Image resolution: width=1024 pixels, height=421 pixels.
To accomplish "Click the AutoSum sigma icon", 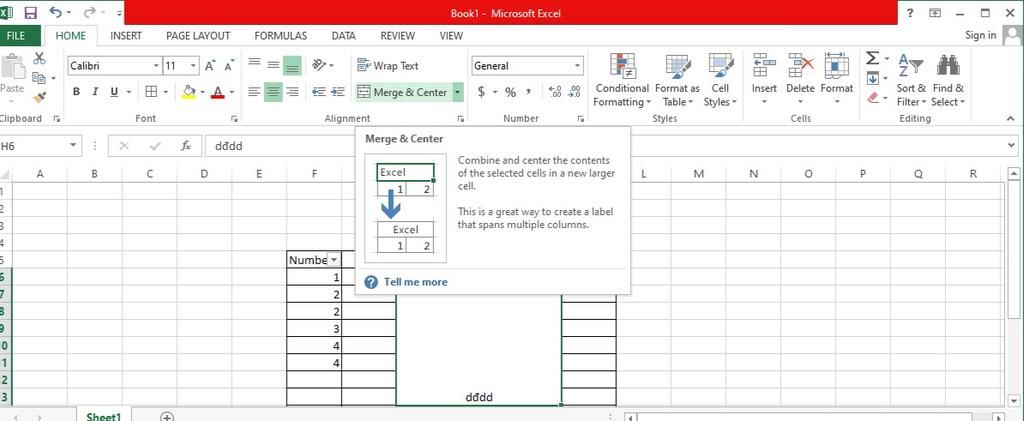I will tap(872, 59).
